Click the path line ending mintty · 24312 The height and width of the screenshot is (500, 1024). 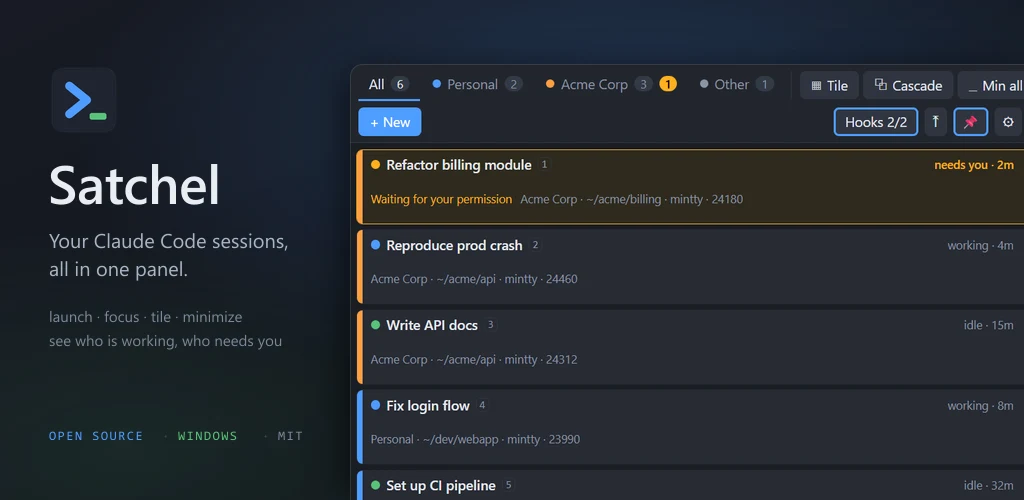tap(474, 360)
